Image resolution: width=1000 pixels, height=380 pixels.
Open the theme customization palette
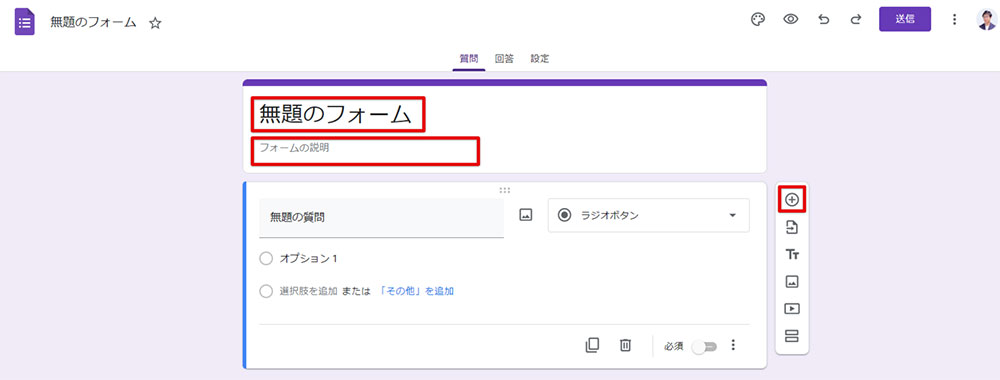(758, 19)
